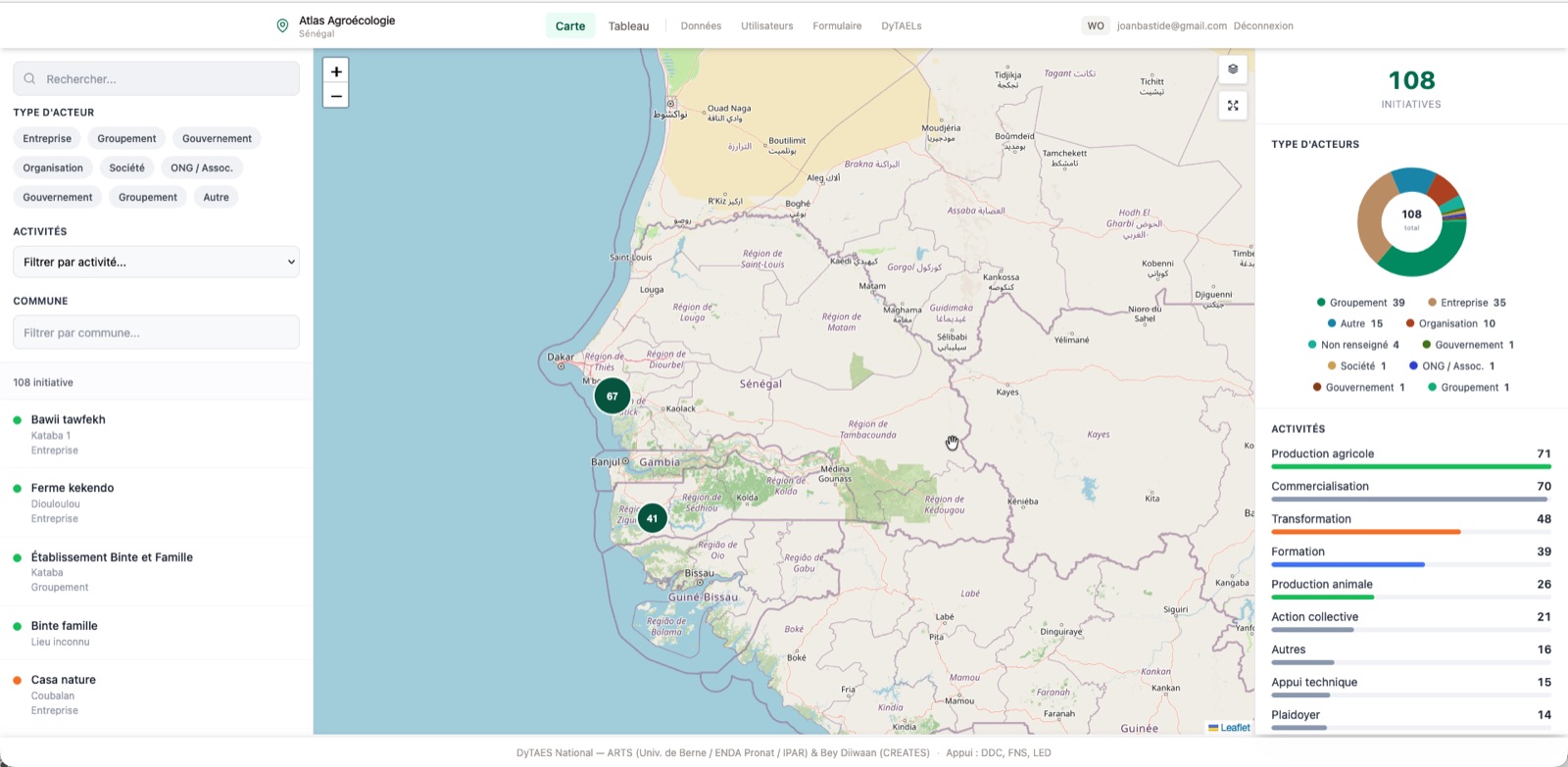Open the cluster marker showing 41
The width and height of the screenshot is (1568, 767).
tap(652, 518)
